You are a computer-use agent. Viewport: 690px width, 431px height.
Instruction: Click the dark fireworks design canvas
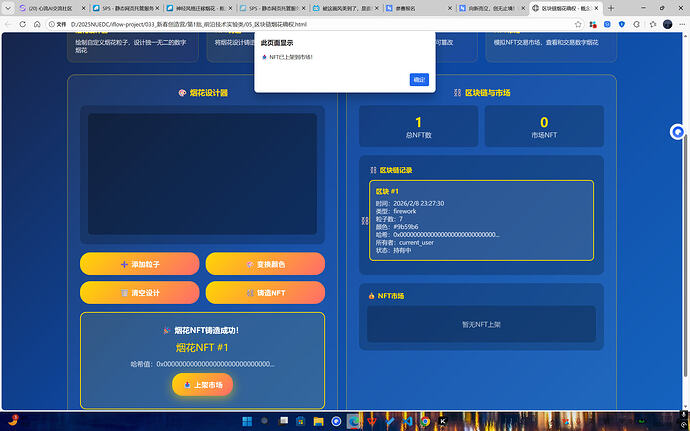pyautogui.click(x=202, y=174)
